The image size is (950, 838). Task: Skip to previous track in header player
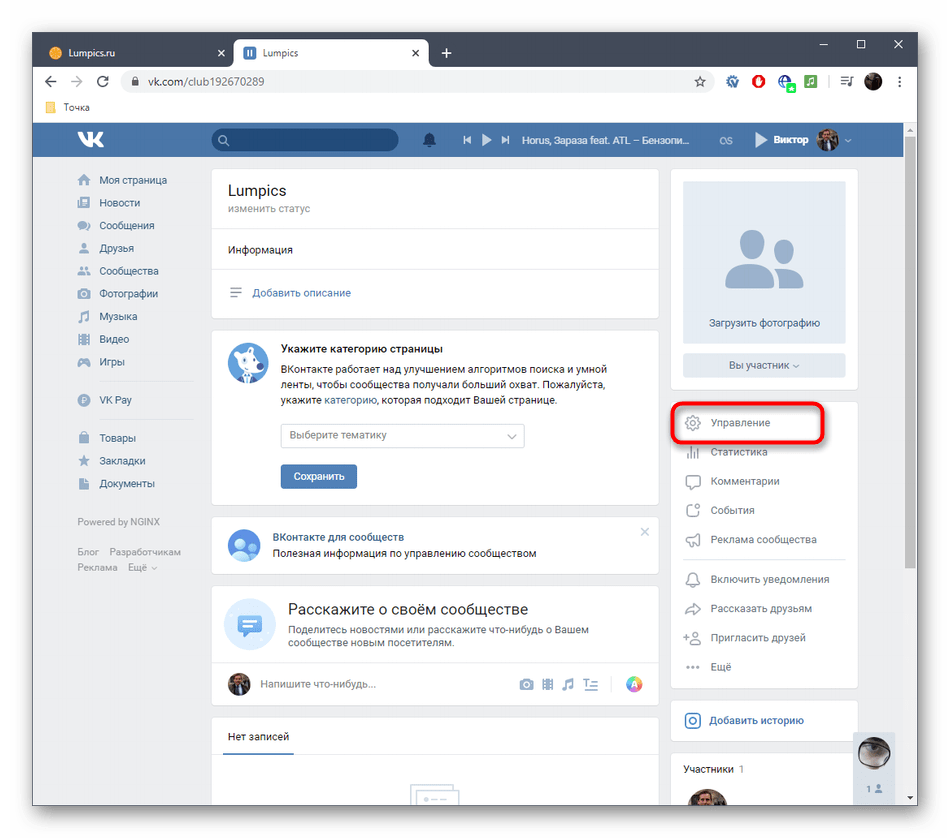coord(467,140)
